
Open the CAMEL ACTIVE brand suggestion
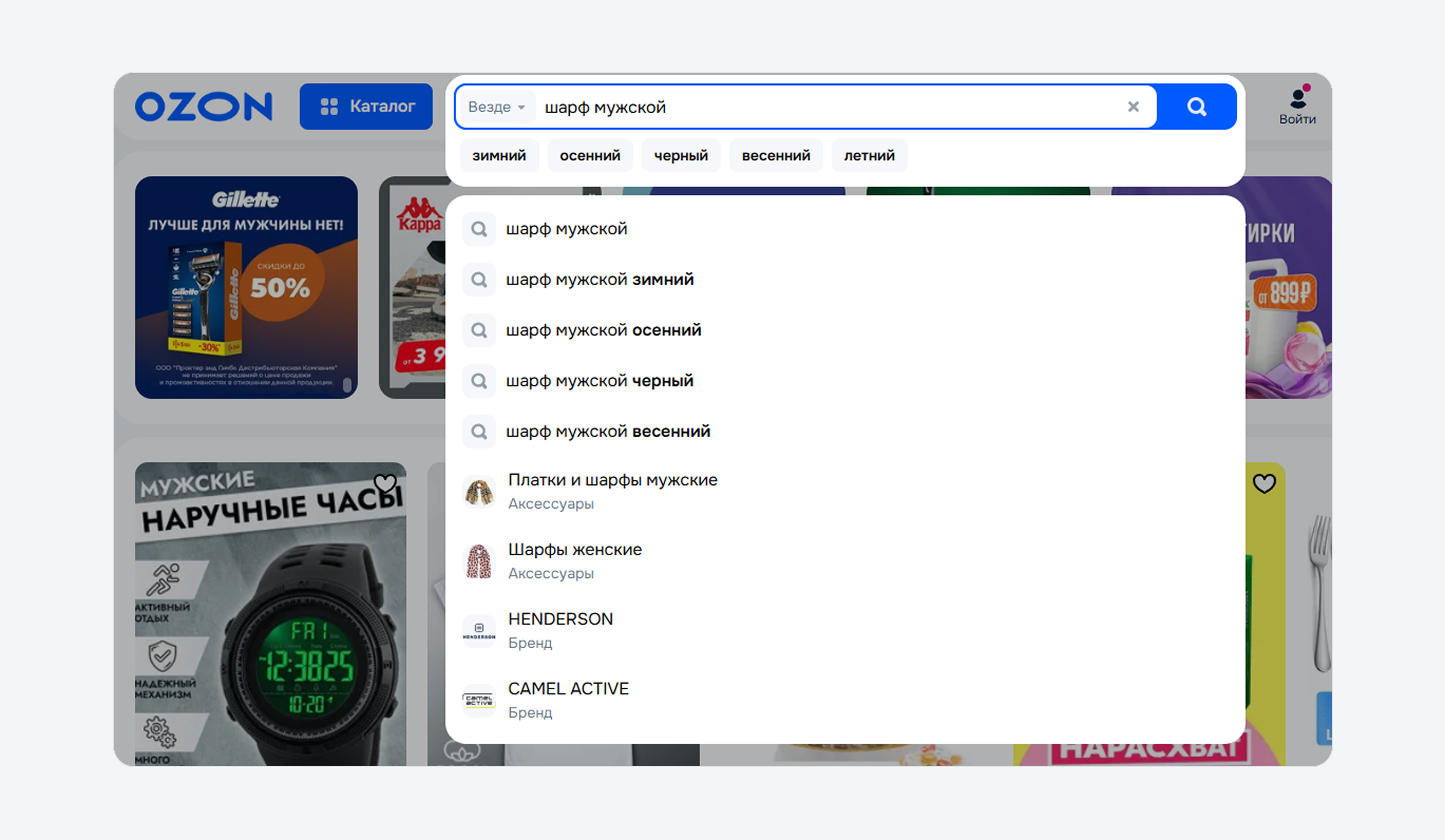845,700
